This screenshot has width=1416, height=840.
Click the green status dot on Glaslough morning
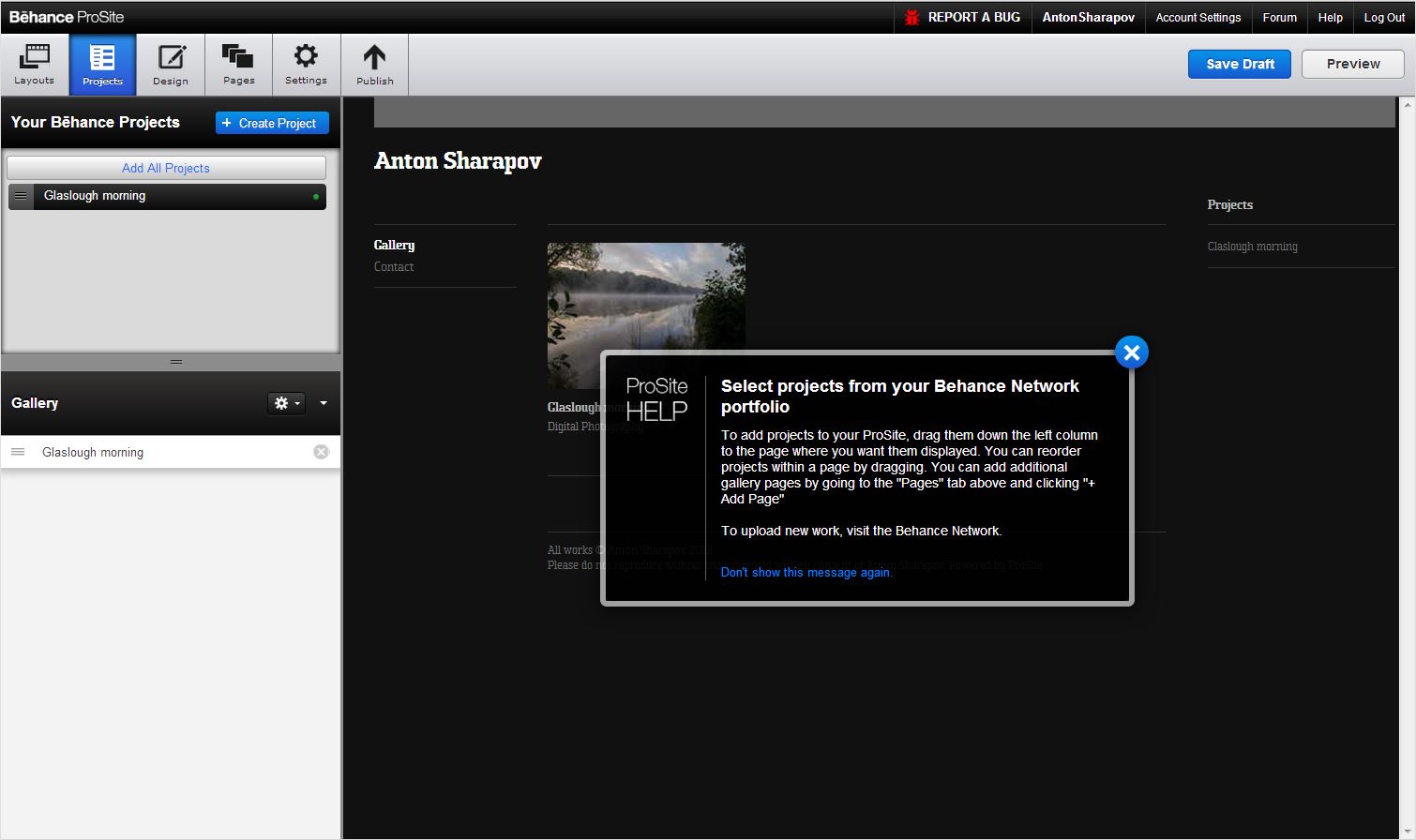pos(316,197)
